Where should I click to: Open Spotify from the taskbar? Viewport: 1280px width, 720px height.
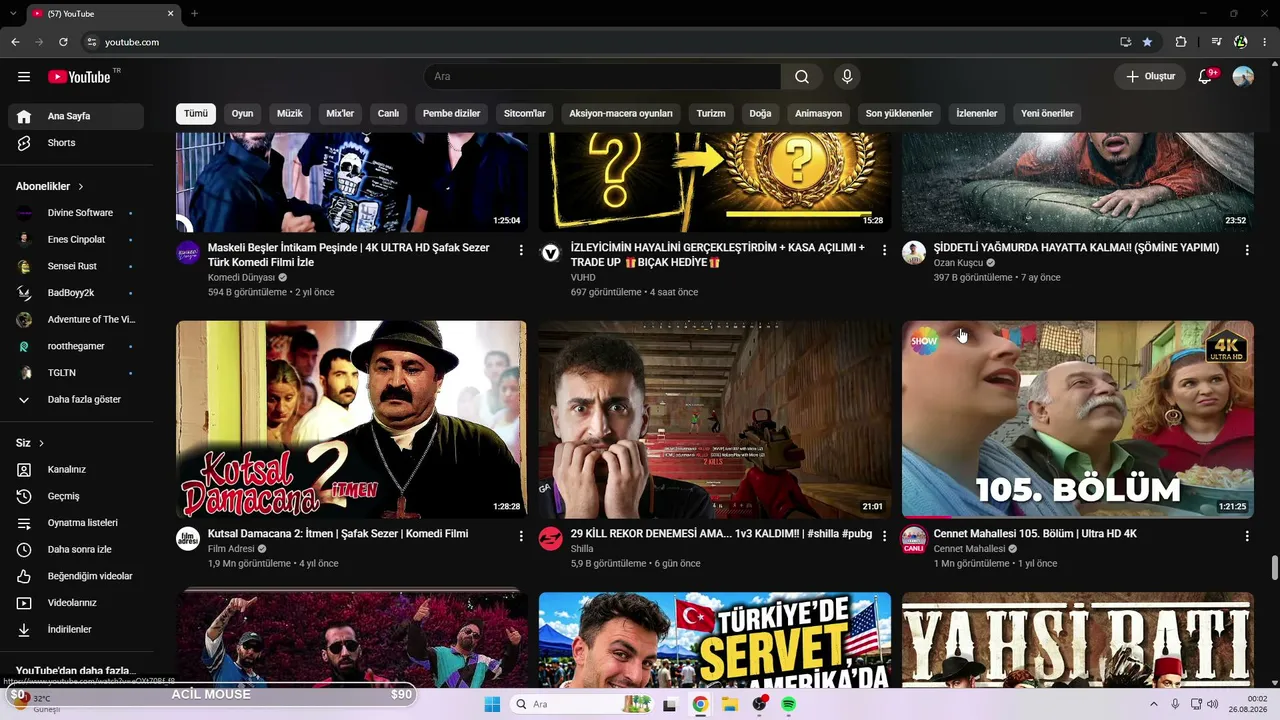click(x=788, y=704)
